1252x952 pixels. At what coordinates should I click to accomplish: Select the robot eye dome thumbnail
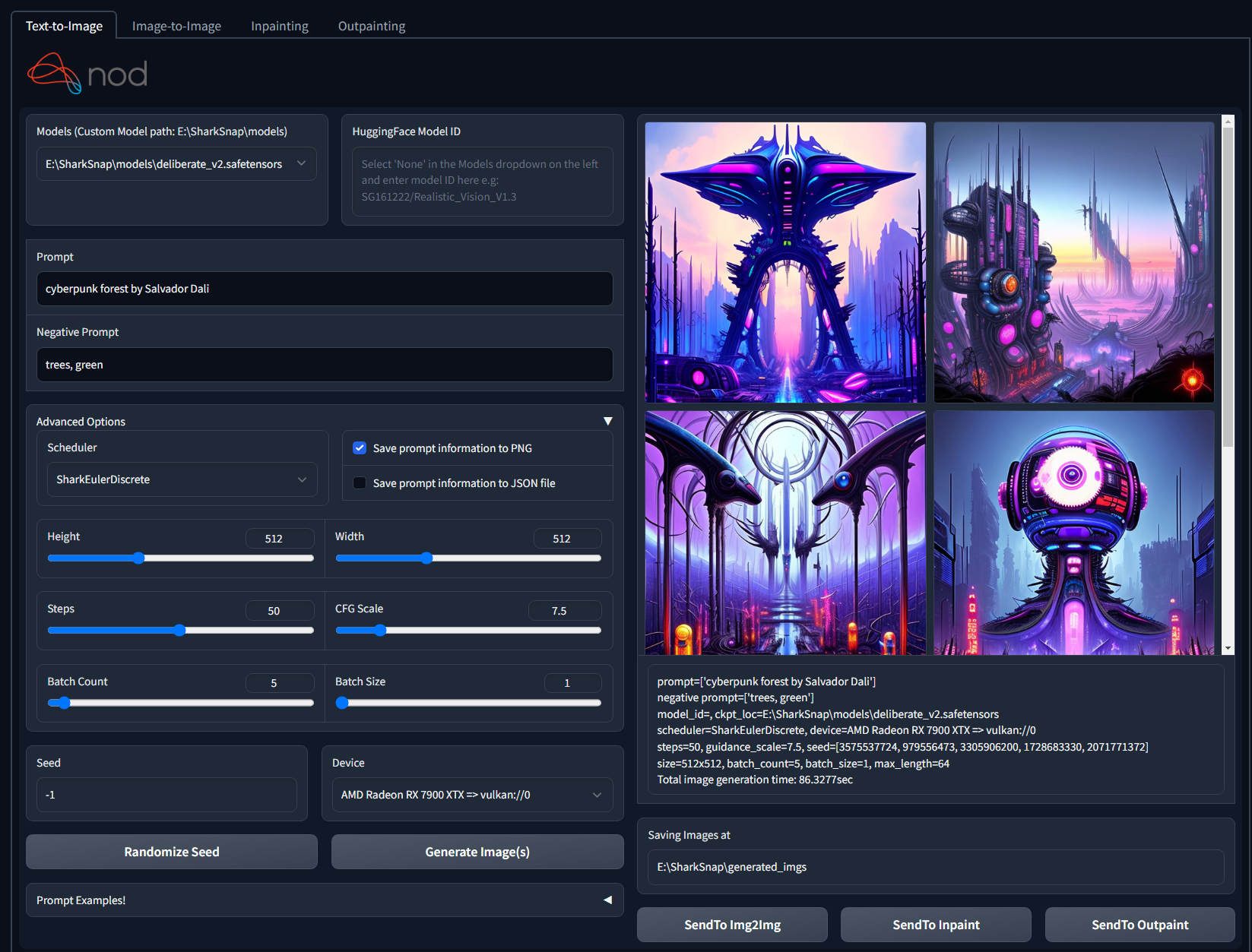[1074, 533]
